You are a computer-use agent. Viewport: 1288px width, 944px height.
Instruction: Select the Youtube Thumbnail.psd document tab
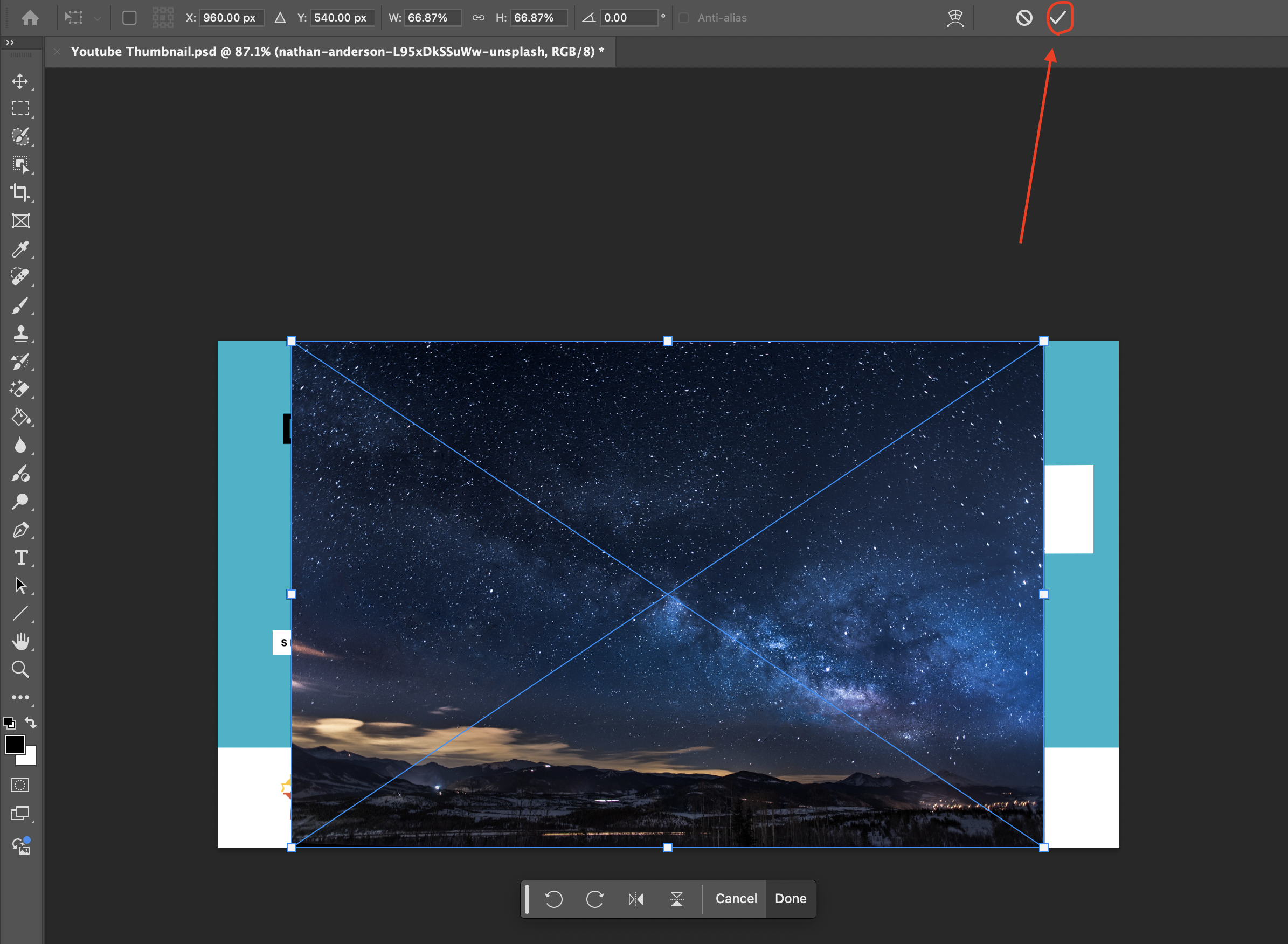point(337,52)
